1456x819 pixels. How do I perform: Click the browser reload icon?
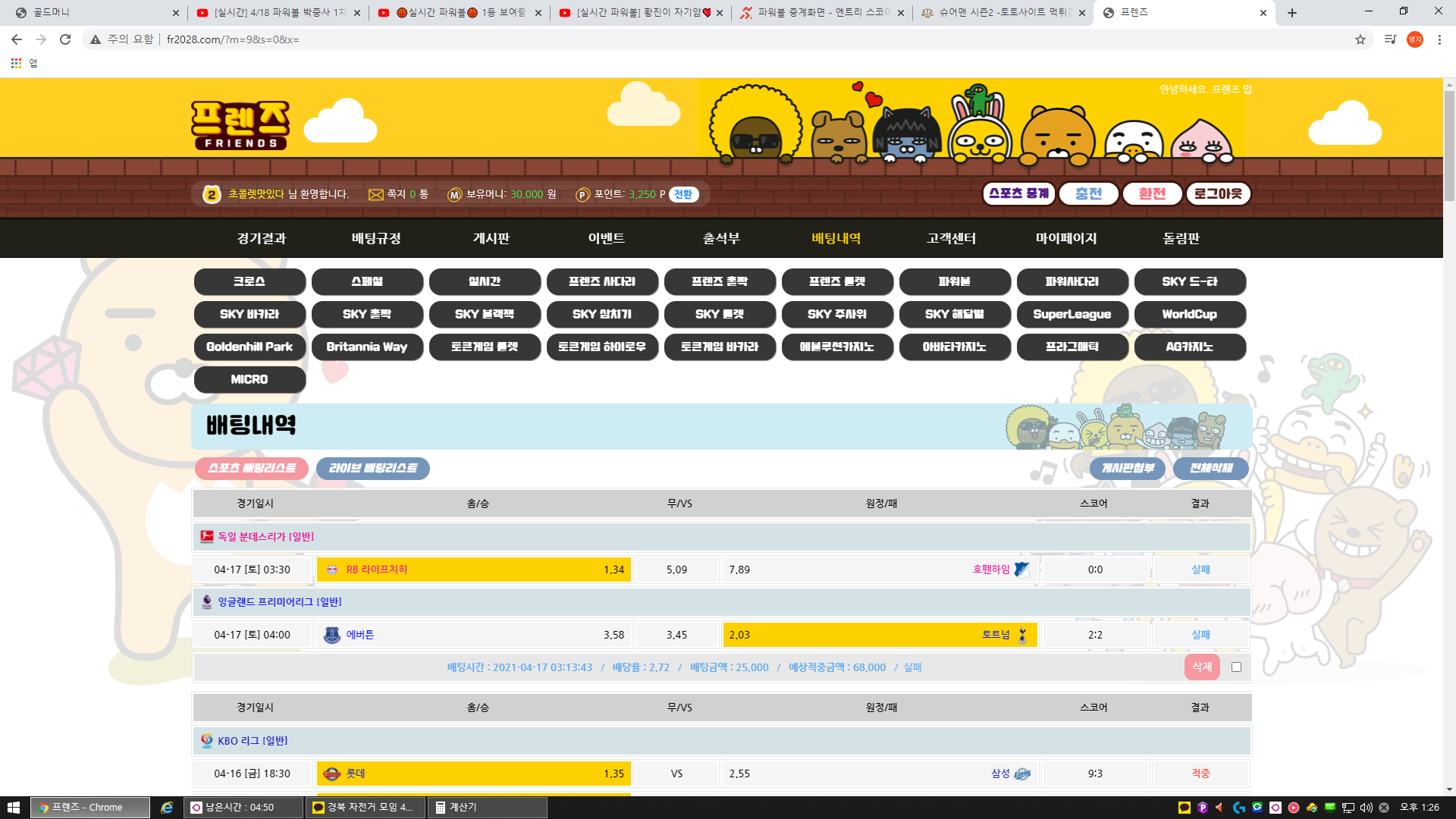(65, 39)
